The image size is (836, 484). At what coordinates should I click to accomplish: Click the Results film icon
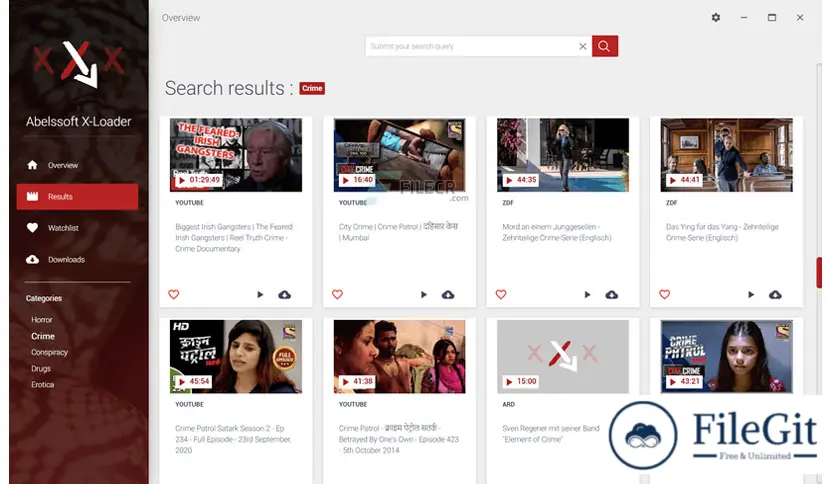[x=33, y=196]
